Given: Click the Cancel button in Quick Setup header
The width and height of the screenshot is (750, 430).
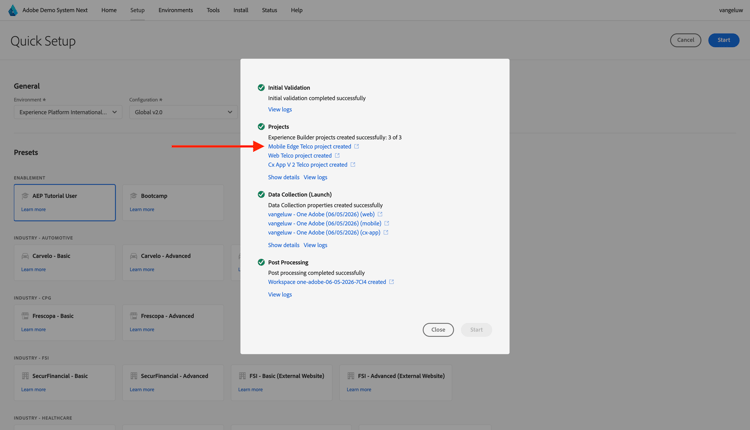Looking at the screenshot, I should 685,40.
